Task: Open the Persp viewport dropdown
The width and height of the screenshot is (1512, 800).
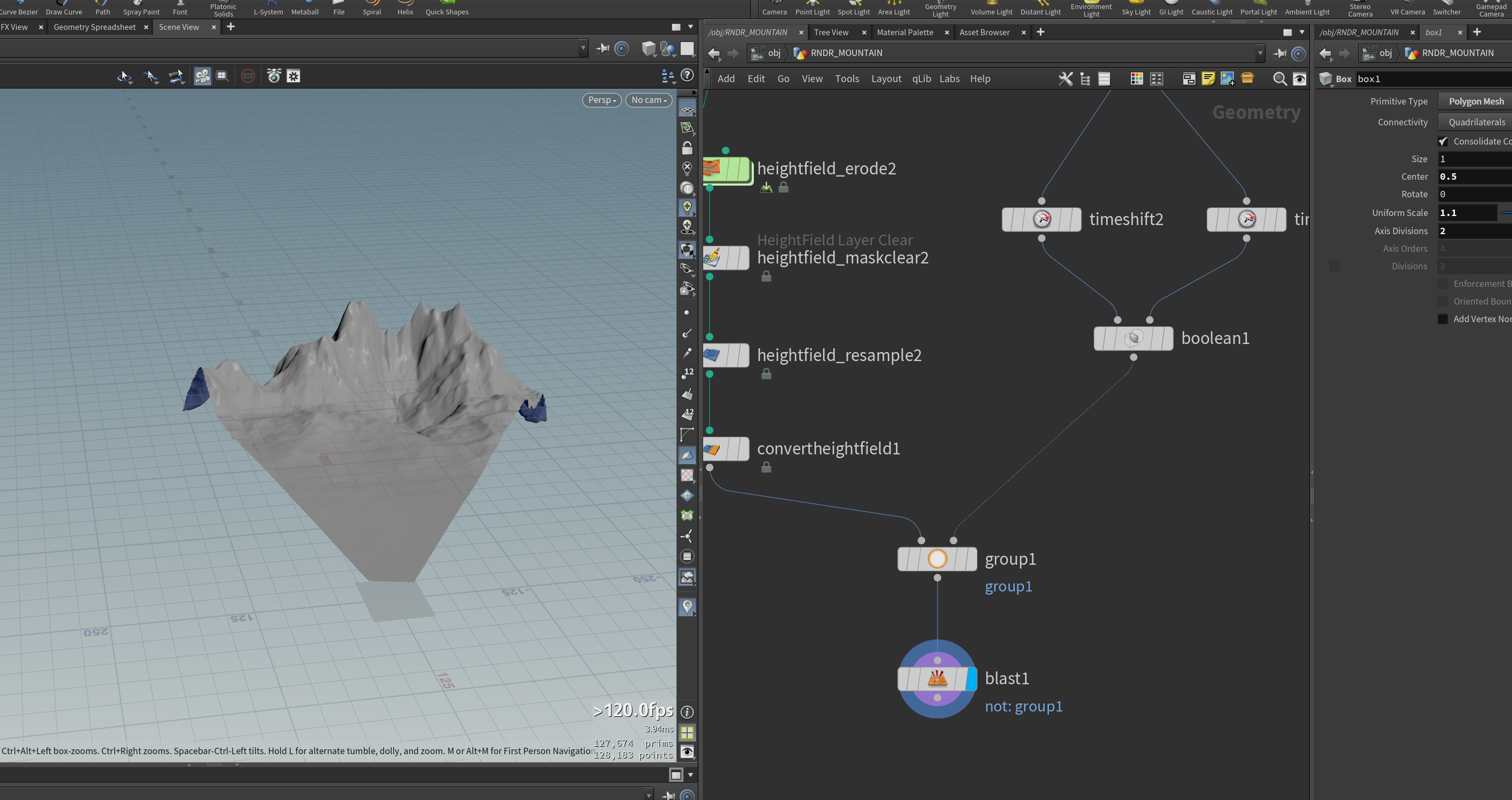Action: click(602, 100)
